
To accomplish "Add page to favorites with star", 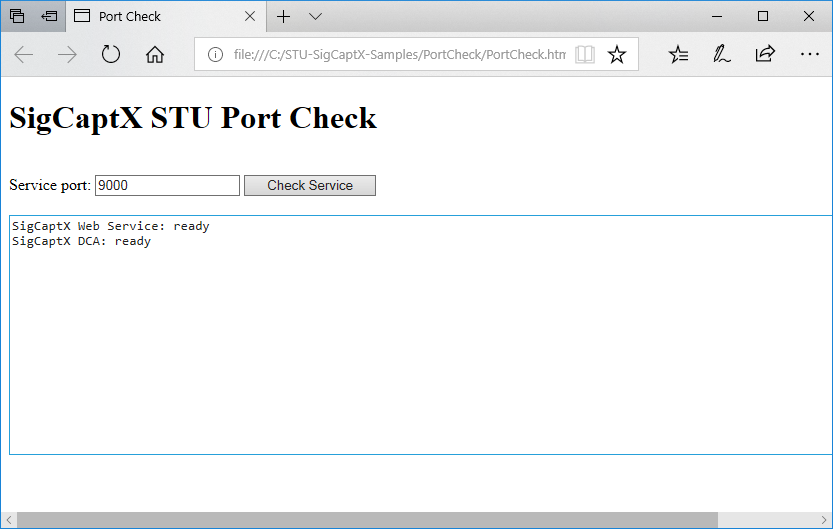I will 617,54.
